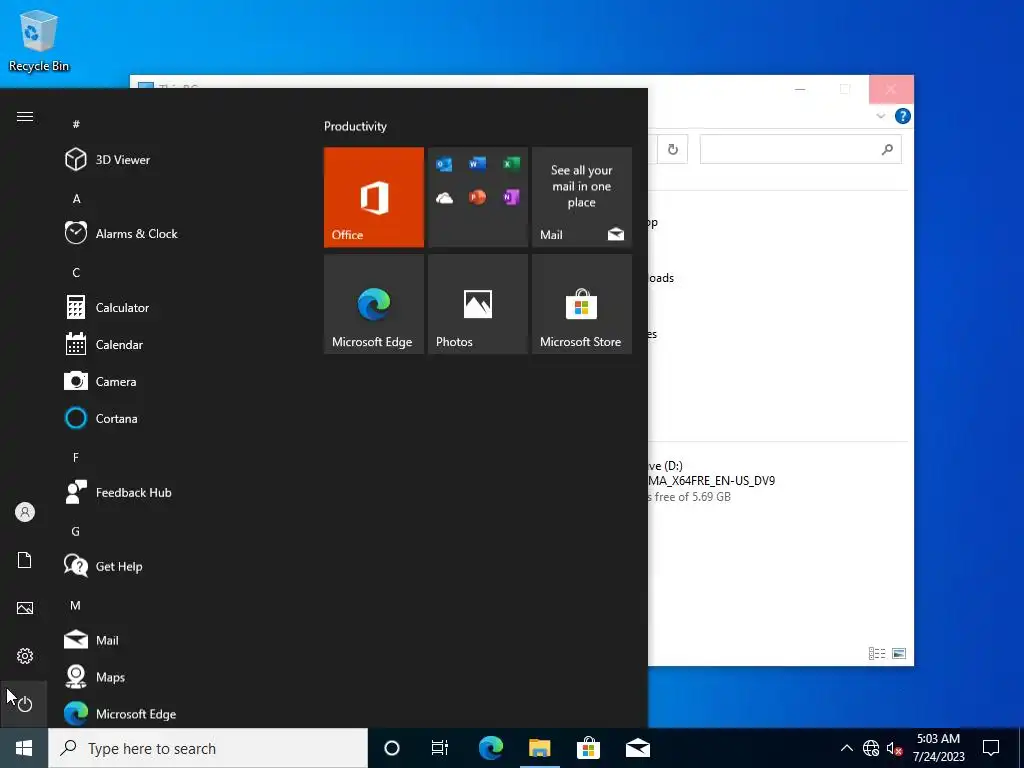Select the D: drive entry in File Explorer
The image size is (1024, 768).
(x=712, y=481)
